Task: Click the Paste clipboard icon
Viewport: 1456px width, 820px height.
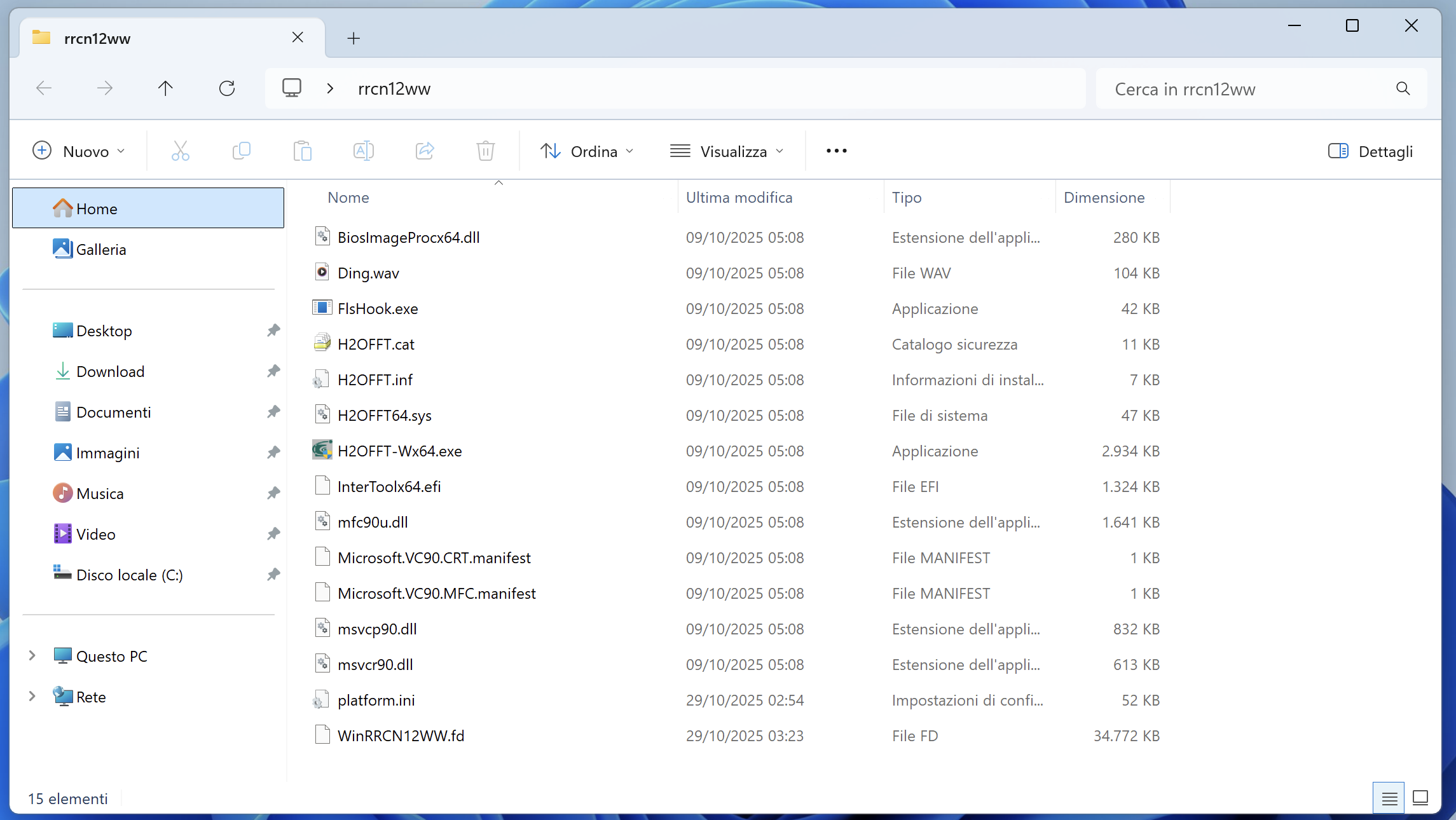Action: 303,151
